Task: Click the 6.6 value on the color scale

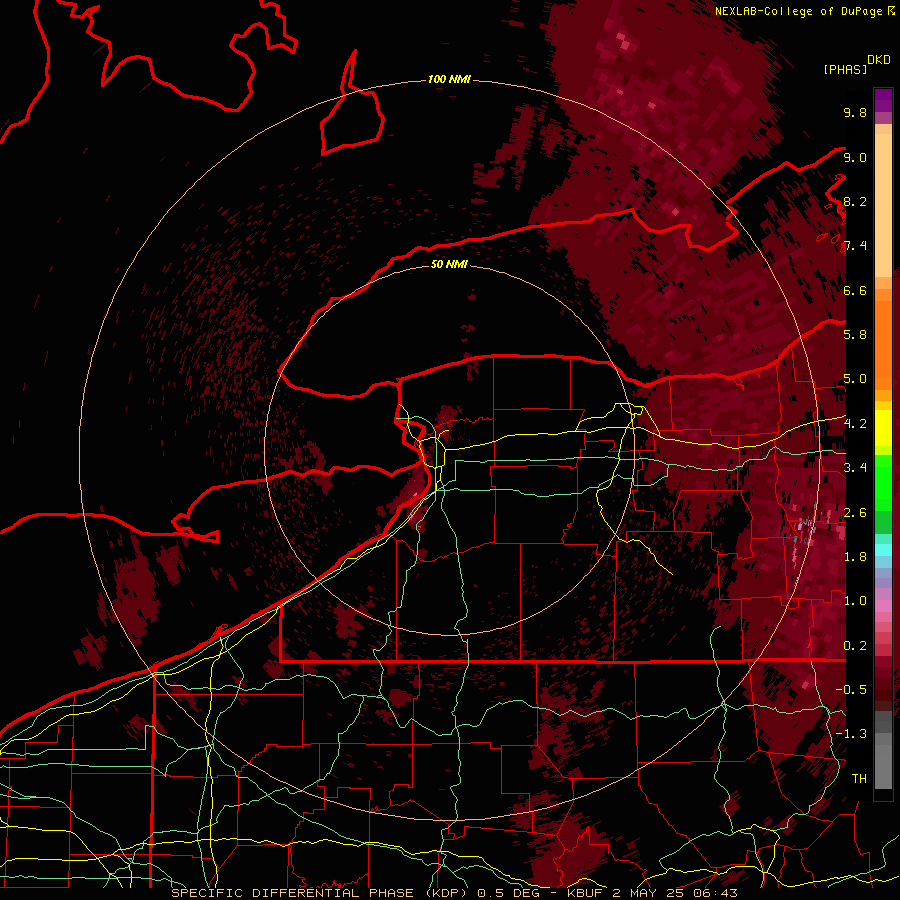Action: click(855, 290)
